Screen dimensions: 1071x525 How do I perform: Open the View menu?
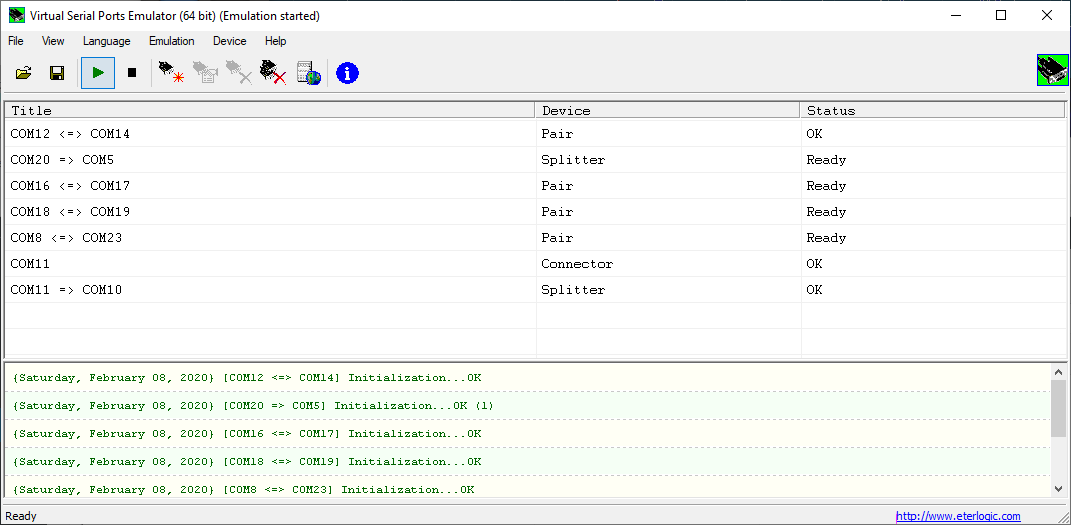click(x=53, y=41)
